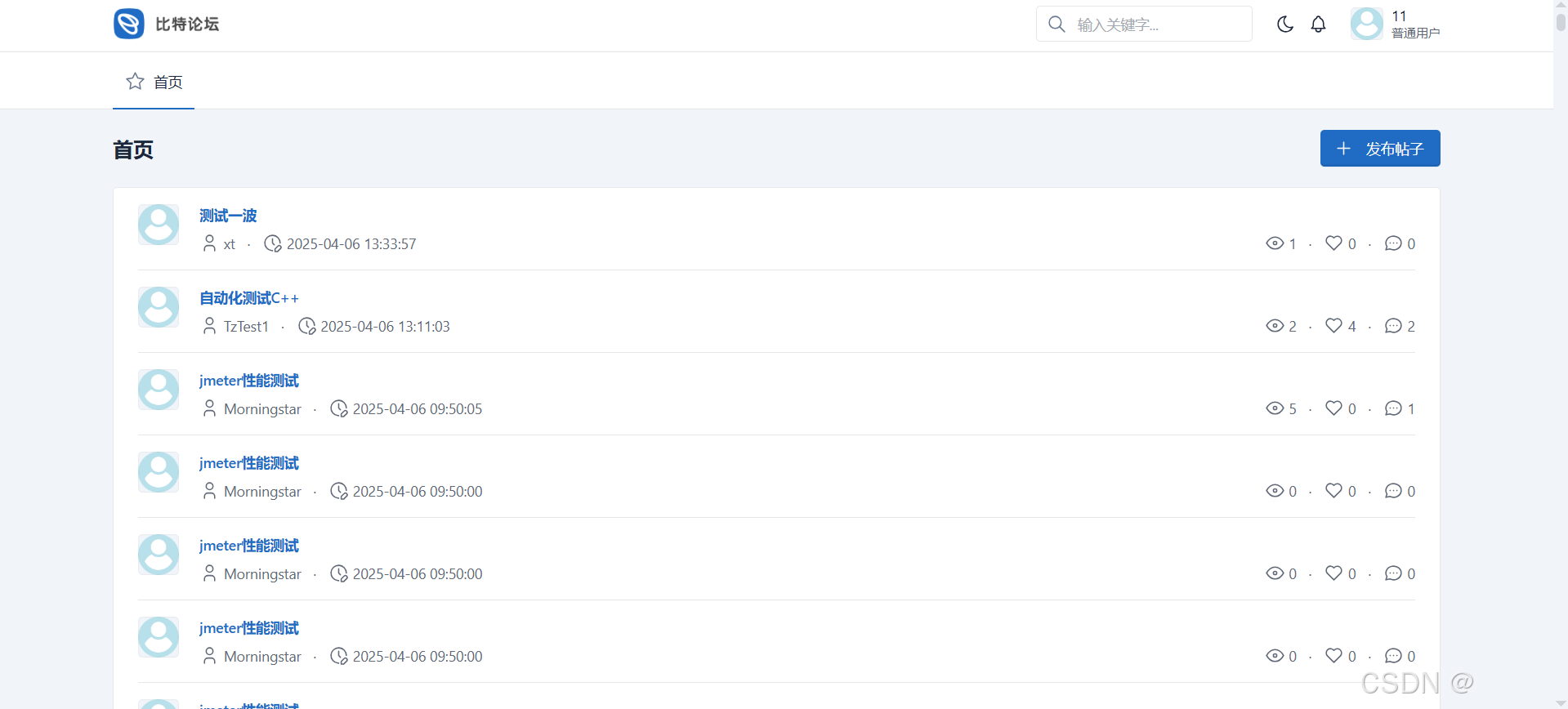Click the clock icon beside 2025-04-06 13:11:03
1568x709 pixels.
pyautogui.click(x=307, y=326)
